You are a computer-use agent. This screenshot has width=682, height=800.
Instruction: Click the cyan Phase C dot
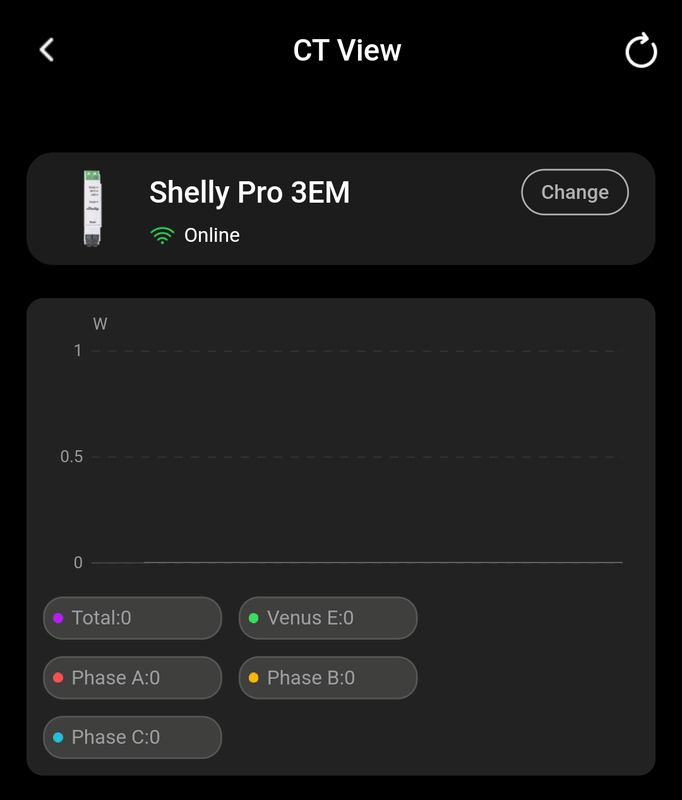click(58, 737)
